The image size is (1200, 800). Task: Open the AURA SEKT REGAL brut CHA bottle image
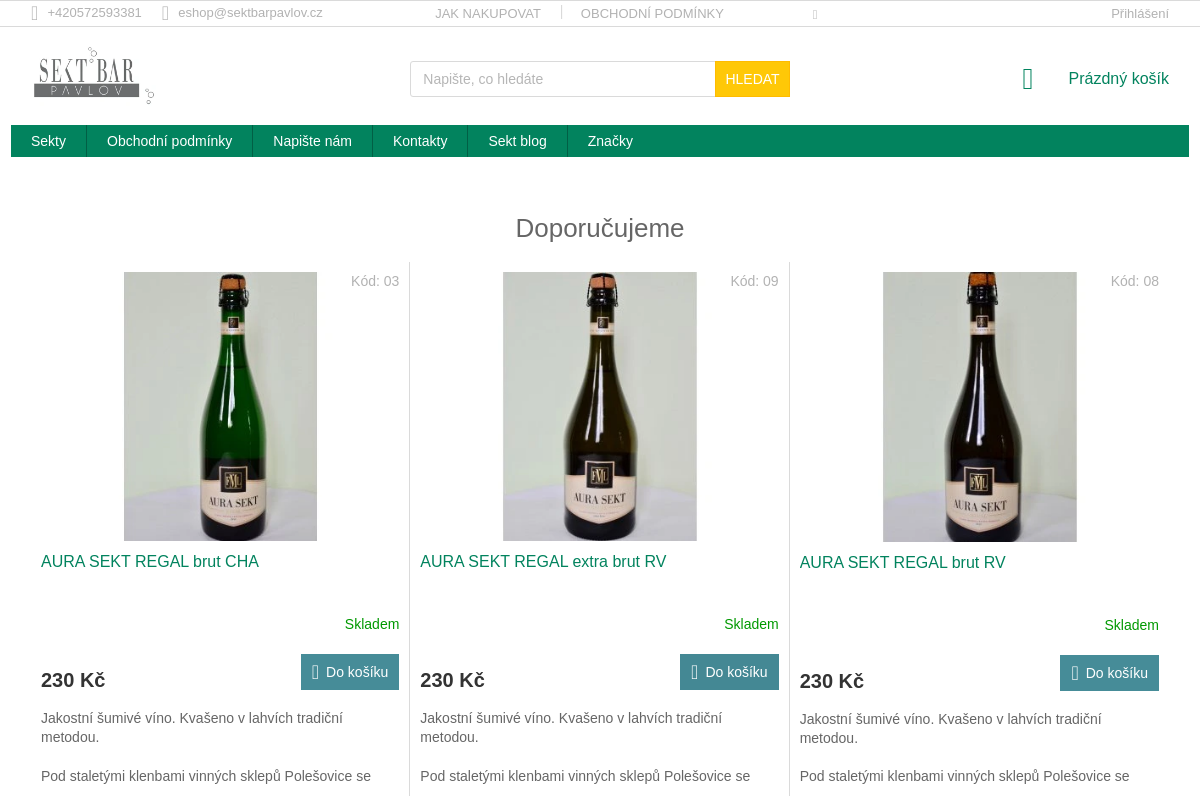(220, 406)
